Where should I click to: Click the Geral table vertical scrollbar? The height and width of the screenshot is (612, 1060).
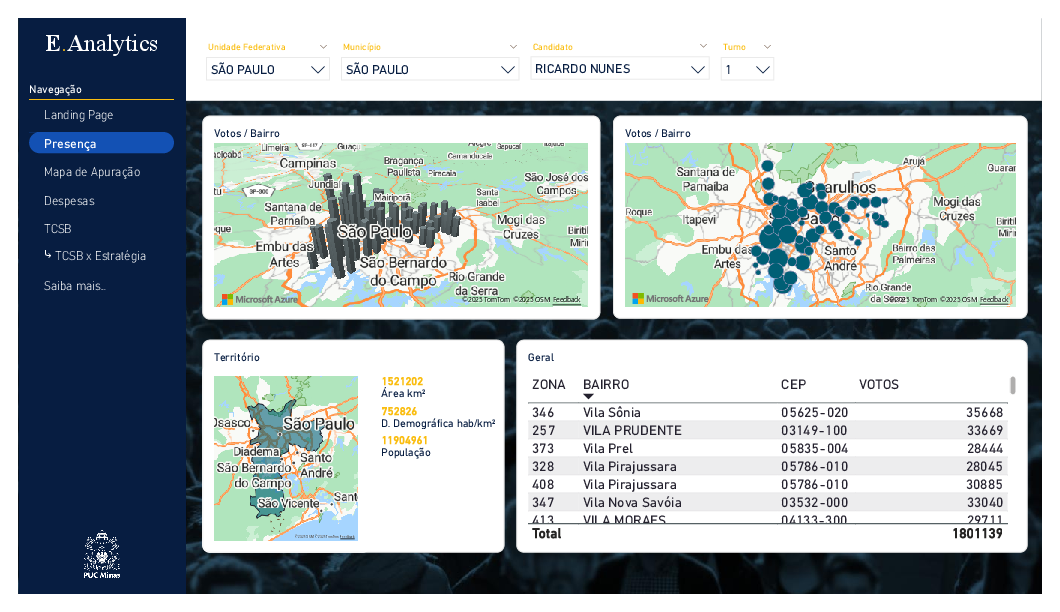(1012, 385)
